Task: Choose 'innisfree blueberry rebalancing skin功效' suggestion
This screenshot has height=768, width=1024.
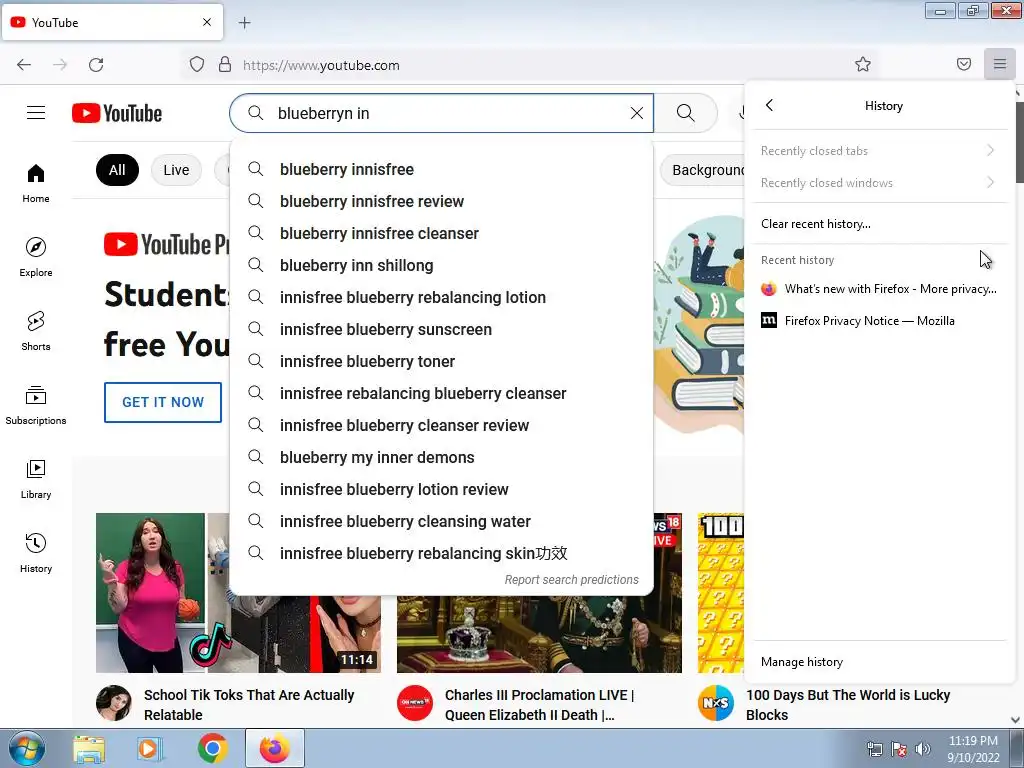Action: tap(441, 553)
